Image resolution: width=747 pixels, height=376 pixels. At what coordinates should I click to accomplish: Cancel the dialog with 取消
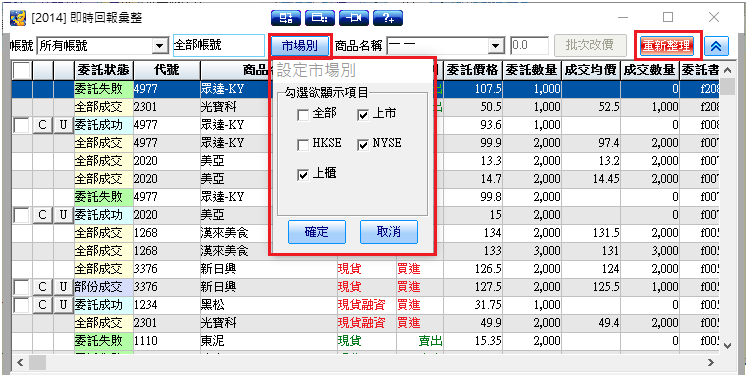(x=389, y=232)
